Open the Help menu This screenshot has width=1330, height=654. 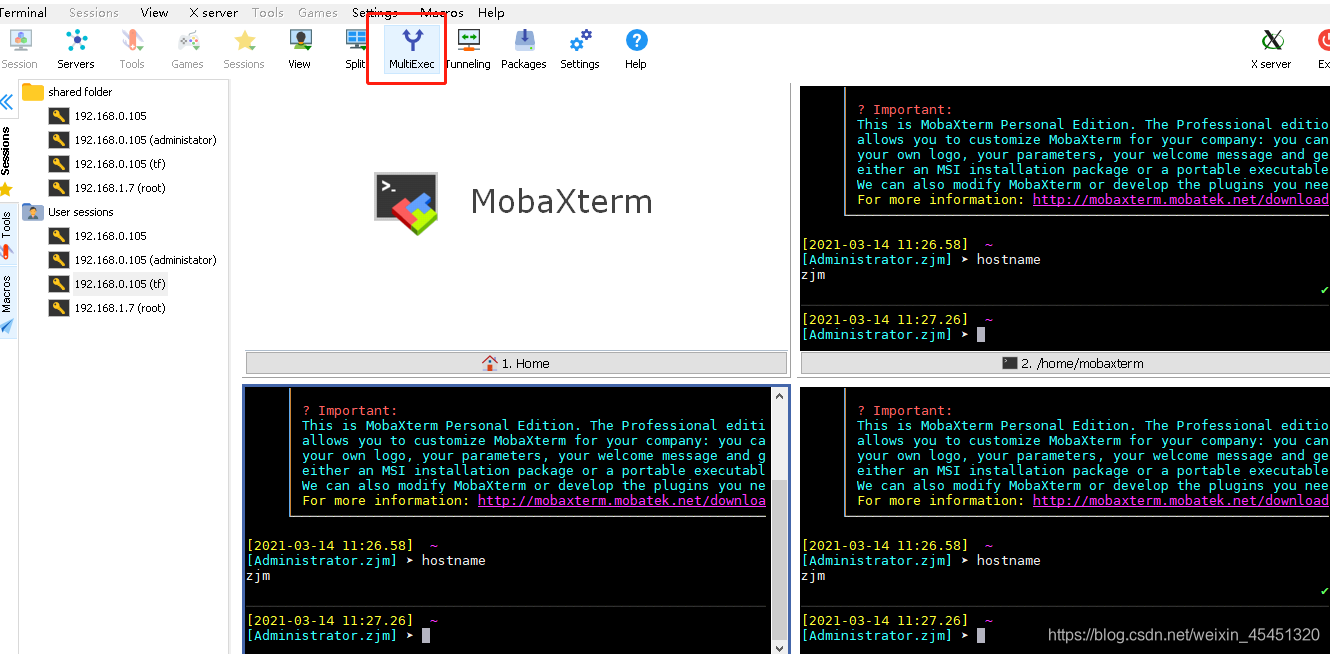pos(491,13)
